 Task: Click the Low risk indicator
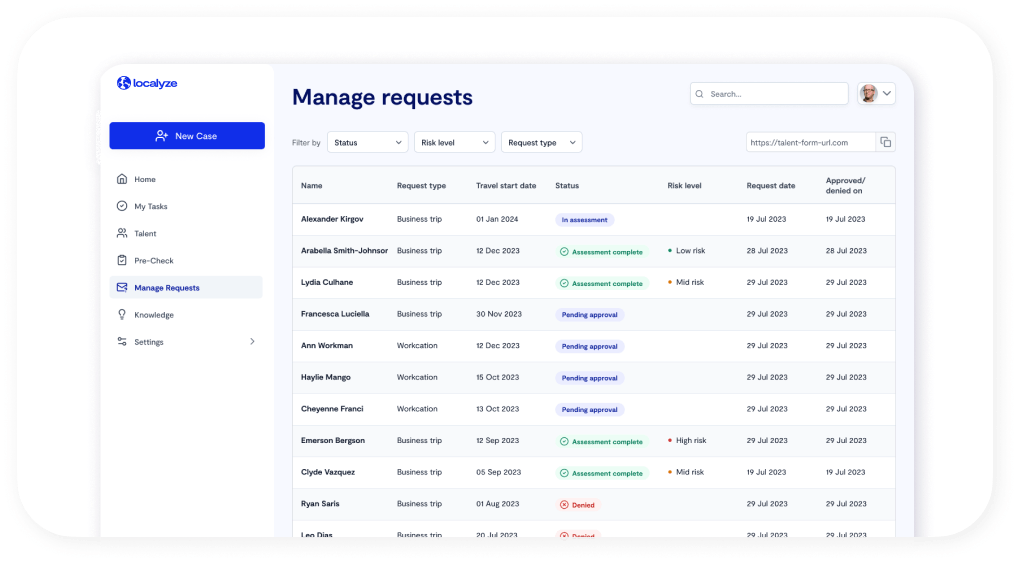[x=686, y=250]
